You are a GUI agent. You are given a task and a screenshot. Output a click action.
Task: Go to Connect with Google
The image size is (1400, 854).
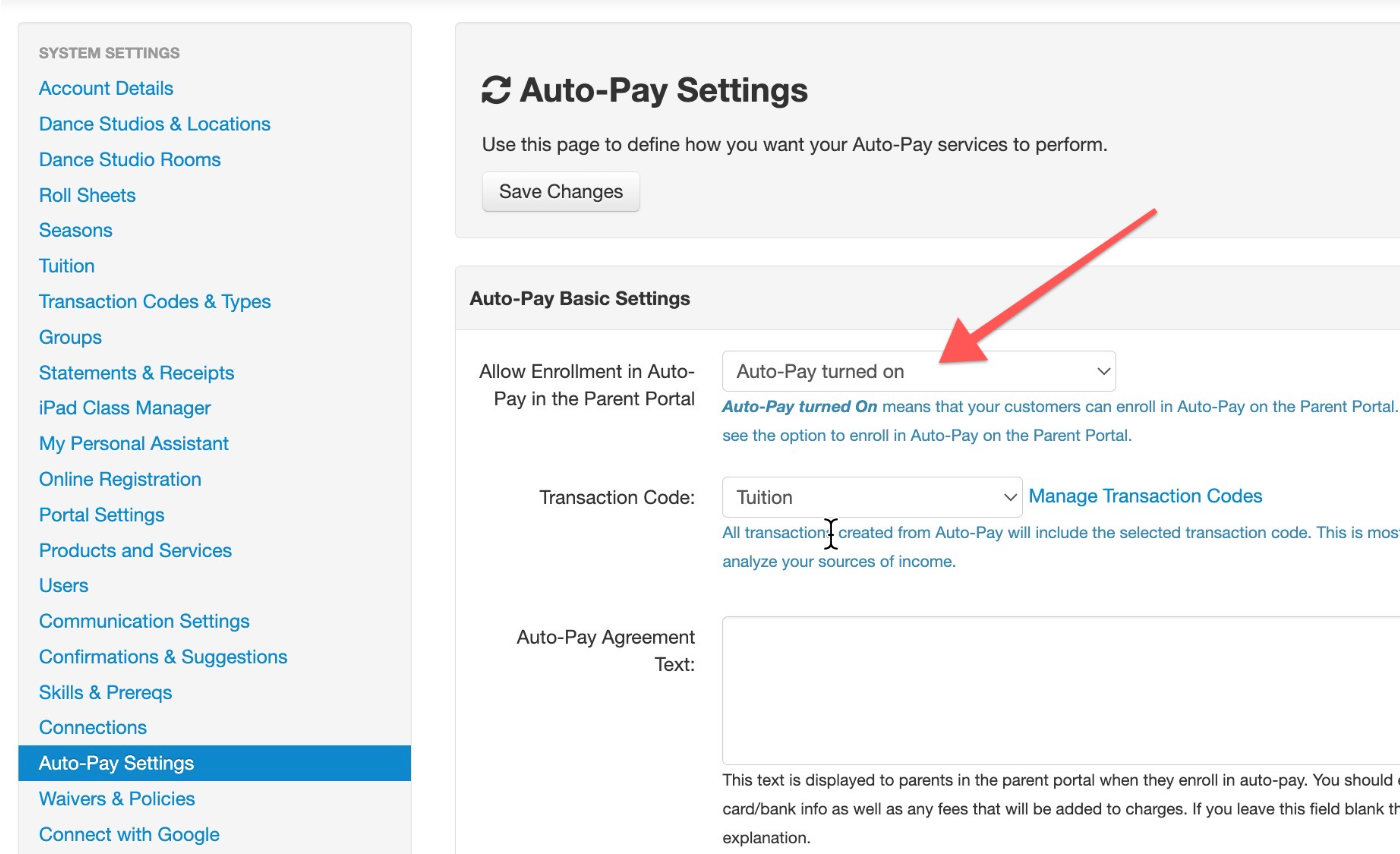[x=129, y=834]
